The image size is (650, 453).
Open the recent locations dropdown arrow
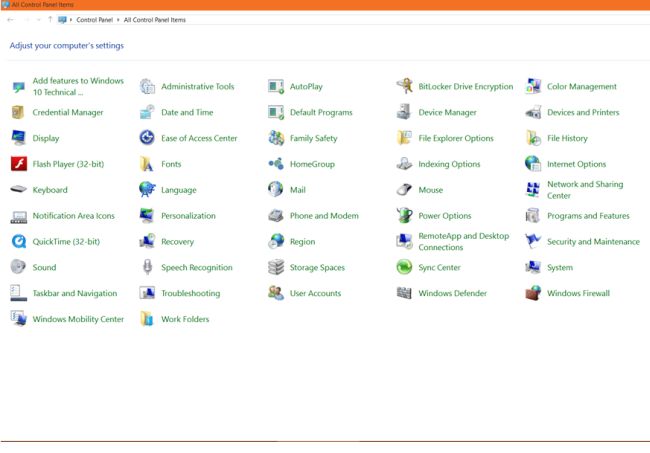[x=39, y=19]
